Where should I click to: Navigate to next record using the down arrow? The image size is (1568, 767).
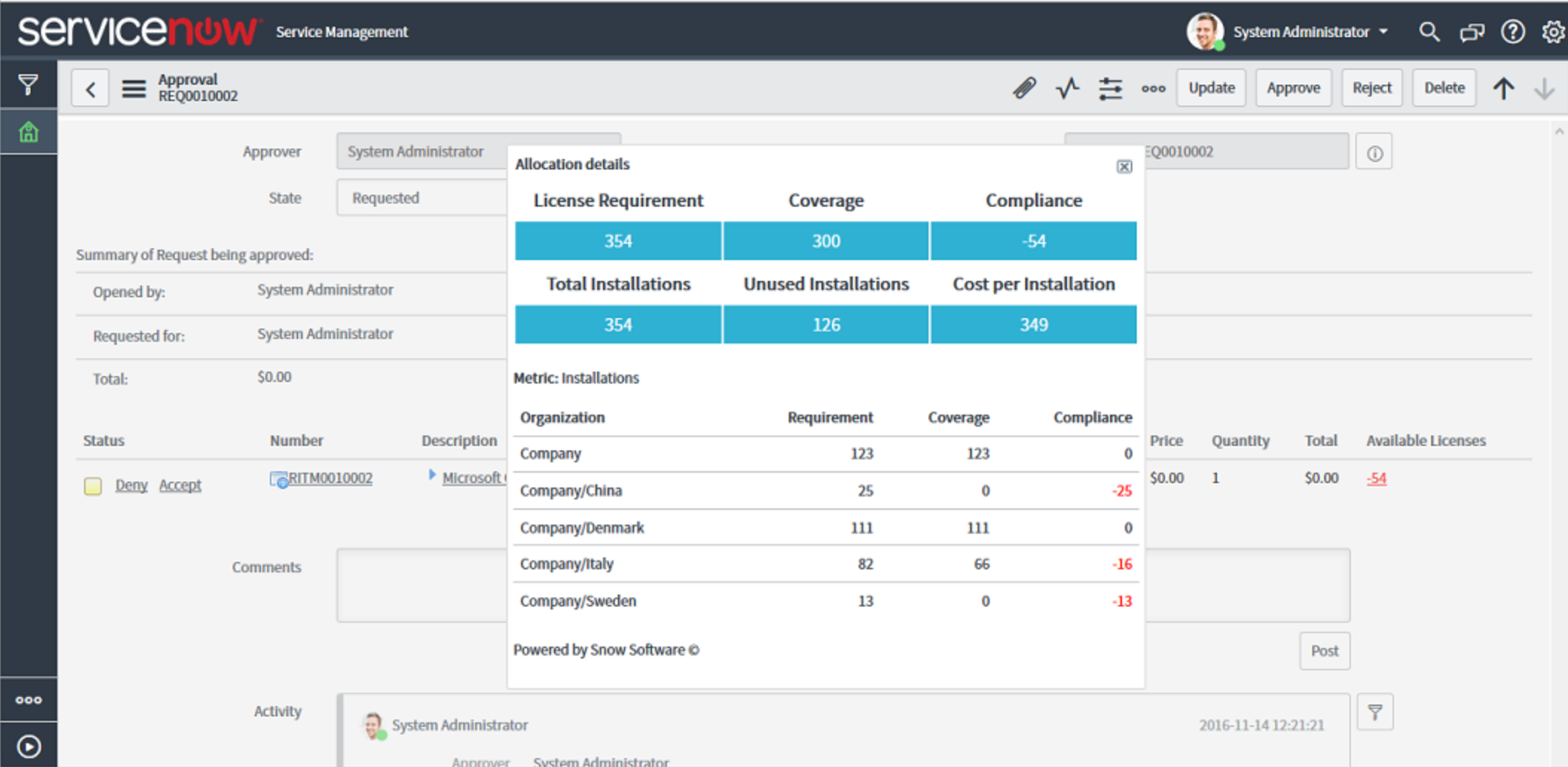(x=1543, y=88)
